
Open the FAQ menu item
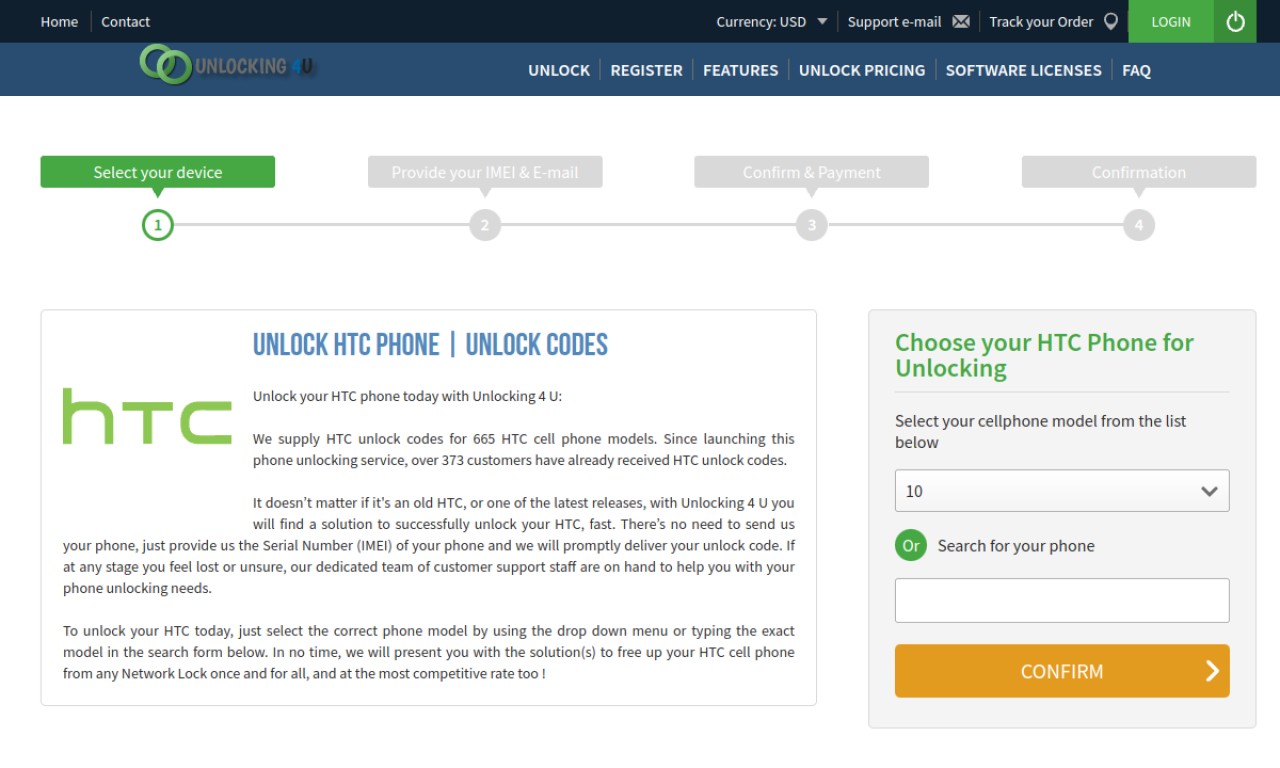pyautogui.click(x=1136, y=70)
